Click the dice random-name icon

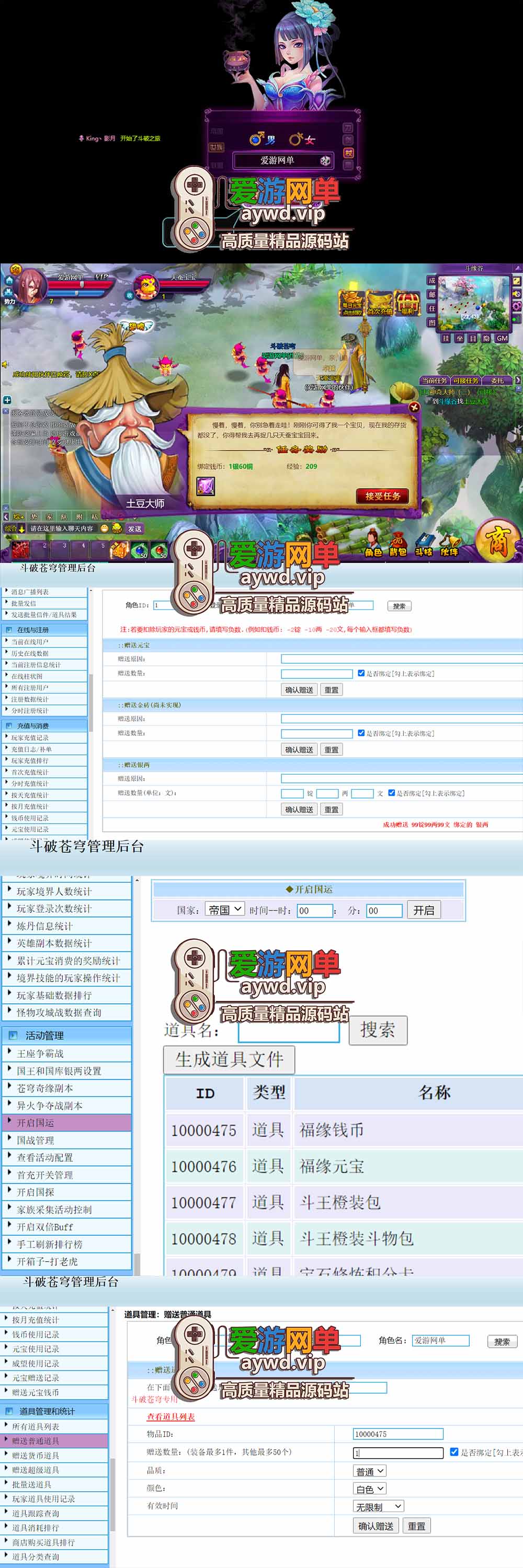[x=326, y=160]
